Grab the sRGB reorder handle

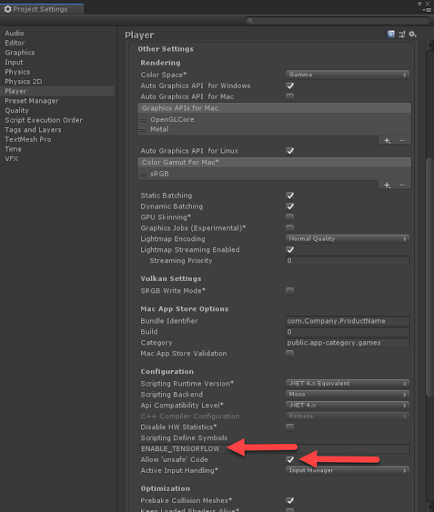[x=143, y=174]
